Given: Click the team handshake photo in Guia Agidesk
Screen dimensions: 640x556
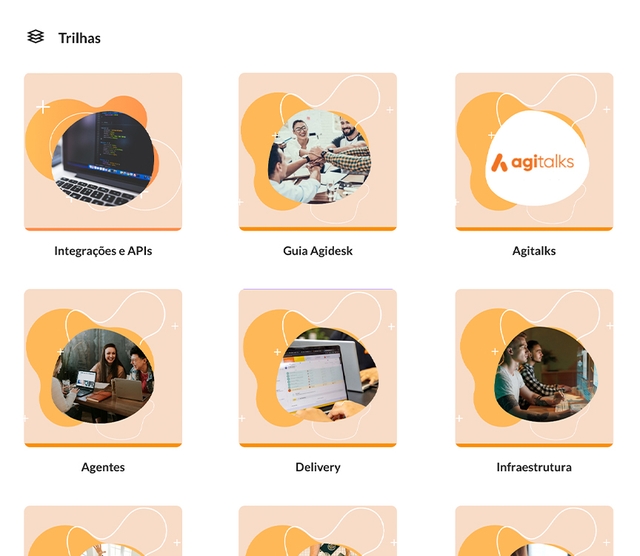Looking at the screenshot, I should pyautogui.click(x=319, y=156).
